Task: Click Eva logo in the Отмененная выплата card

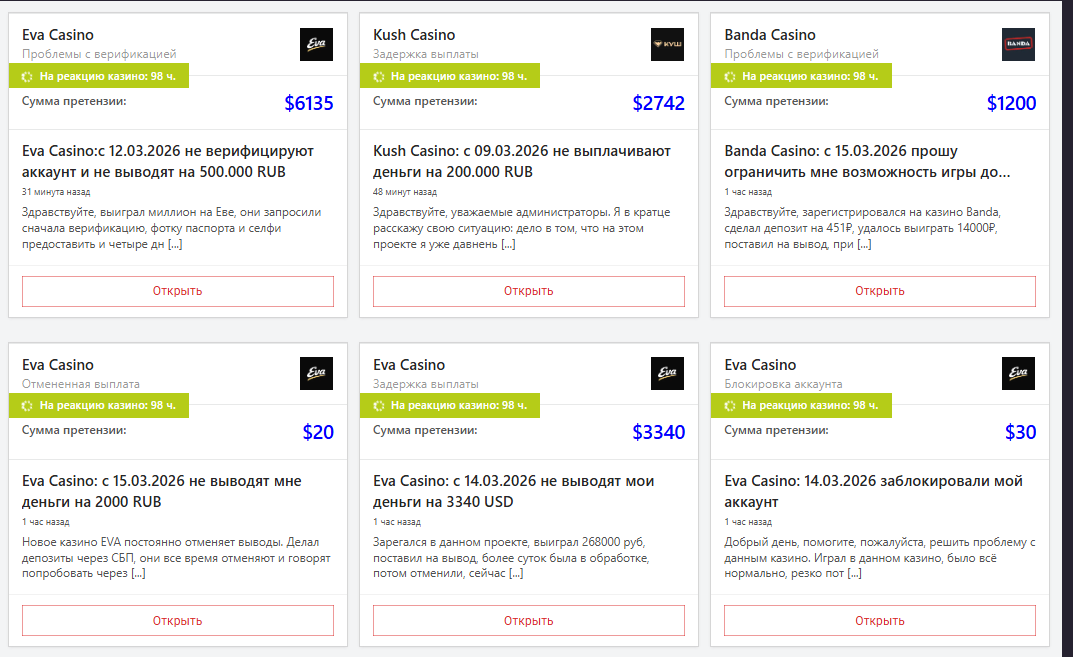Action: pyautogui.click(x=316, y=374)
